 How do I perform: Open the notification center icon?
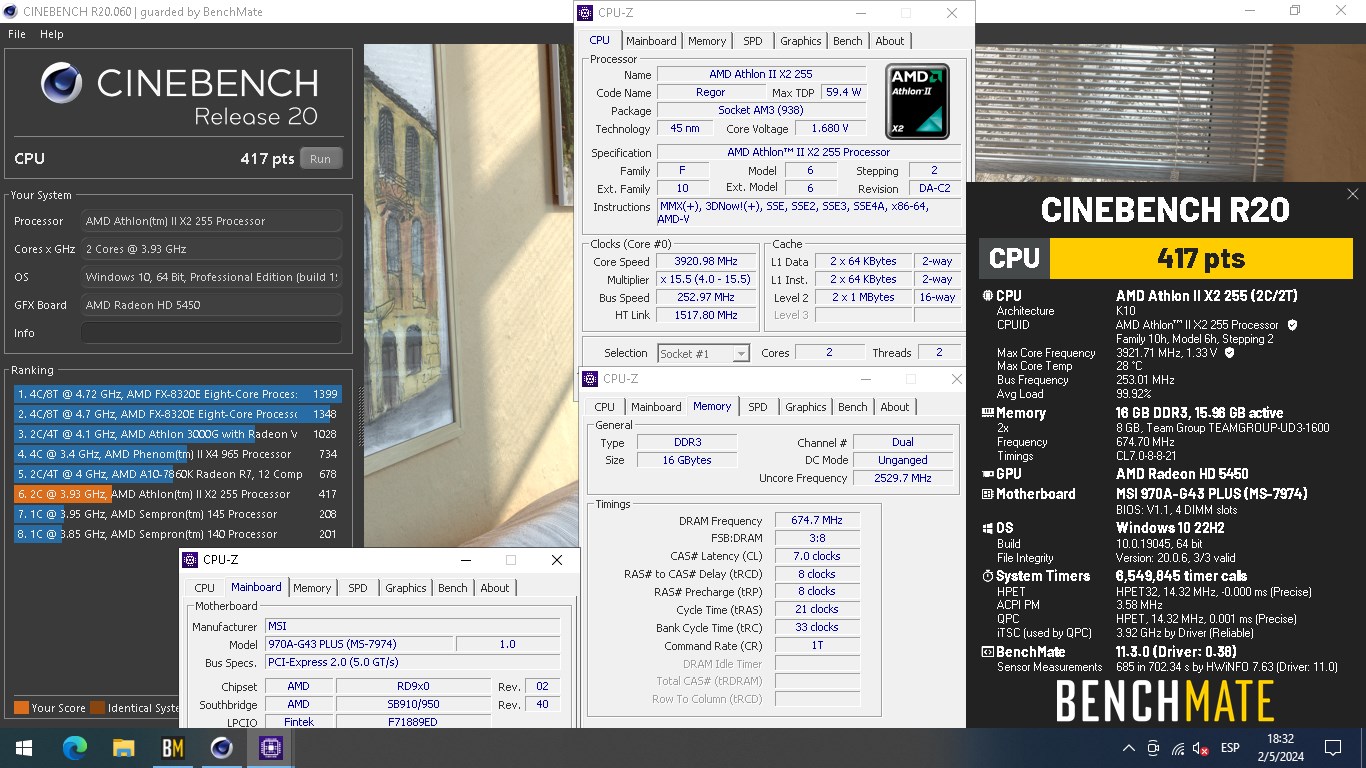[x=1332, y=748]
